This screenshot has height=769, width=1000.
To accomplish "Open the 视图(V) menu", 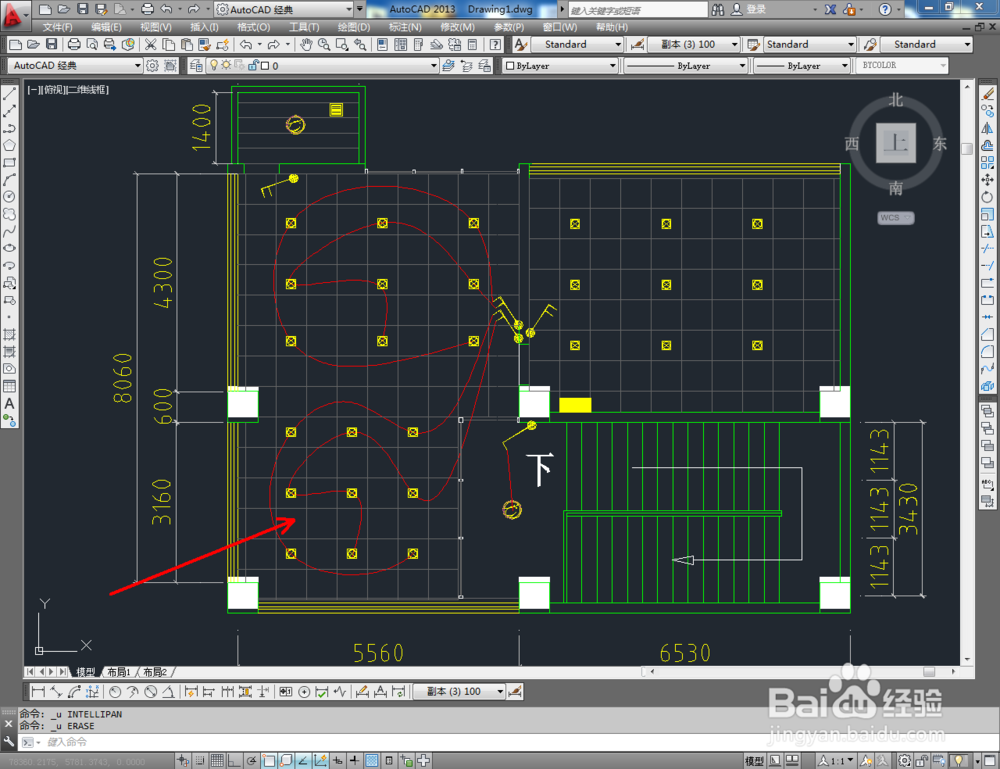I will tap(156, 27).
